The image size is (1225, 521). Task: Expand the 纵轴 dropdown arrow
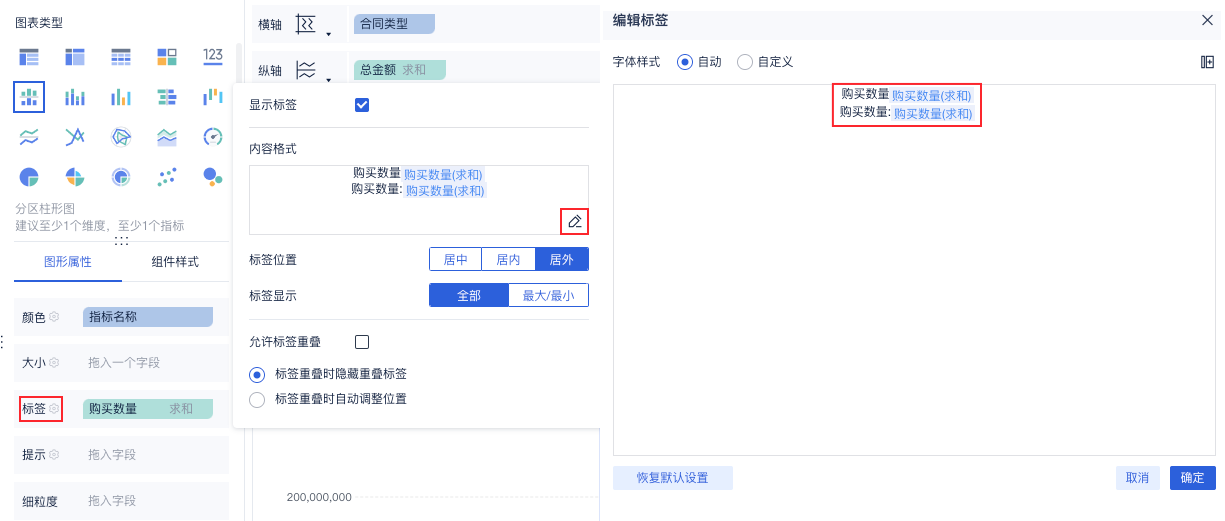point(328,77)
